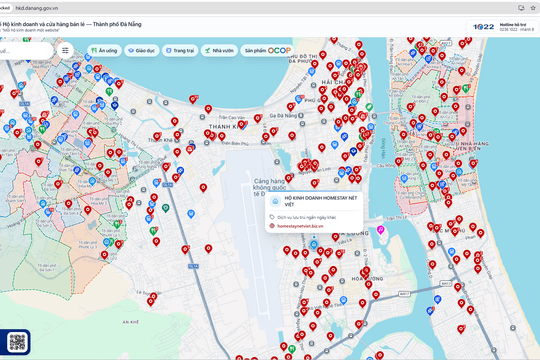The image size is (540, 360).
Task: Select the Giáo dục category chip
Action: [142, 51]
